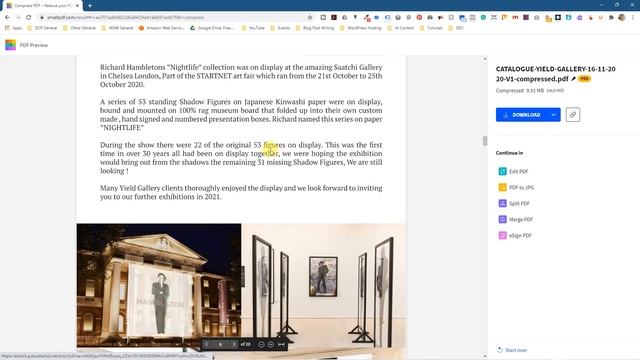Click the PDF to JPG yellow icon
Screen dimensions: 640x360
(x=502, y=187)
